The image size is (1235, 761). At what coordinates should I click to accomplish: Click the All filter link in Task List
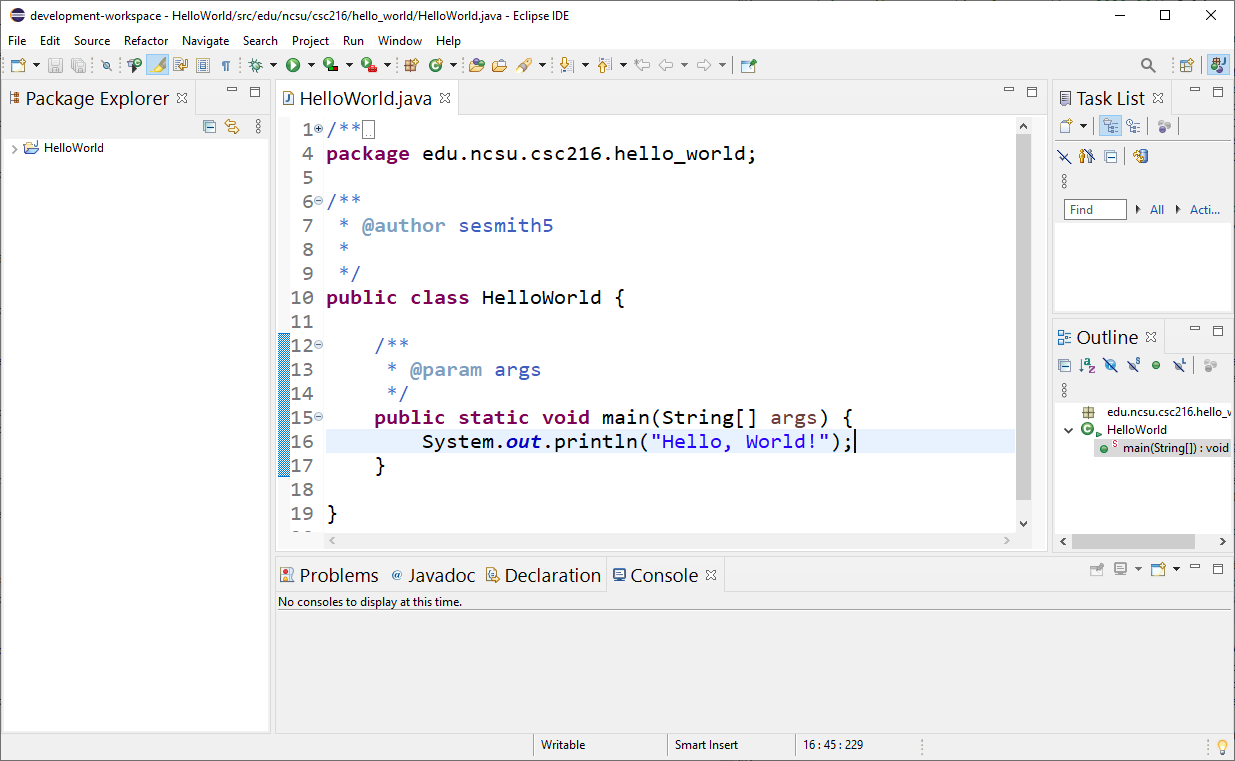pyautogui.click(x=1157, y=209)
